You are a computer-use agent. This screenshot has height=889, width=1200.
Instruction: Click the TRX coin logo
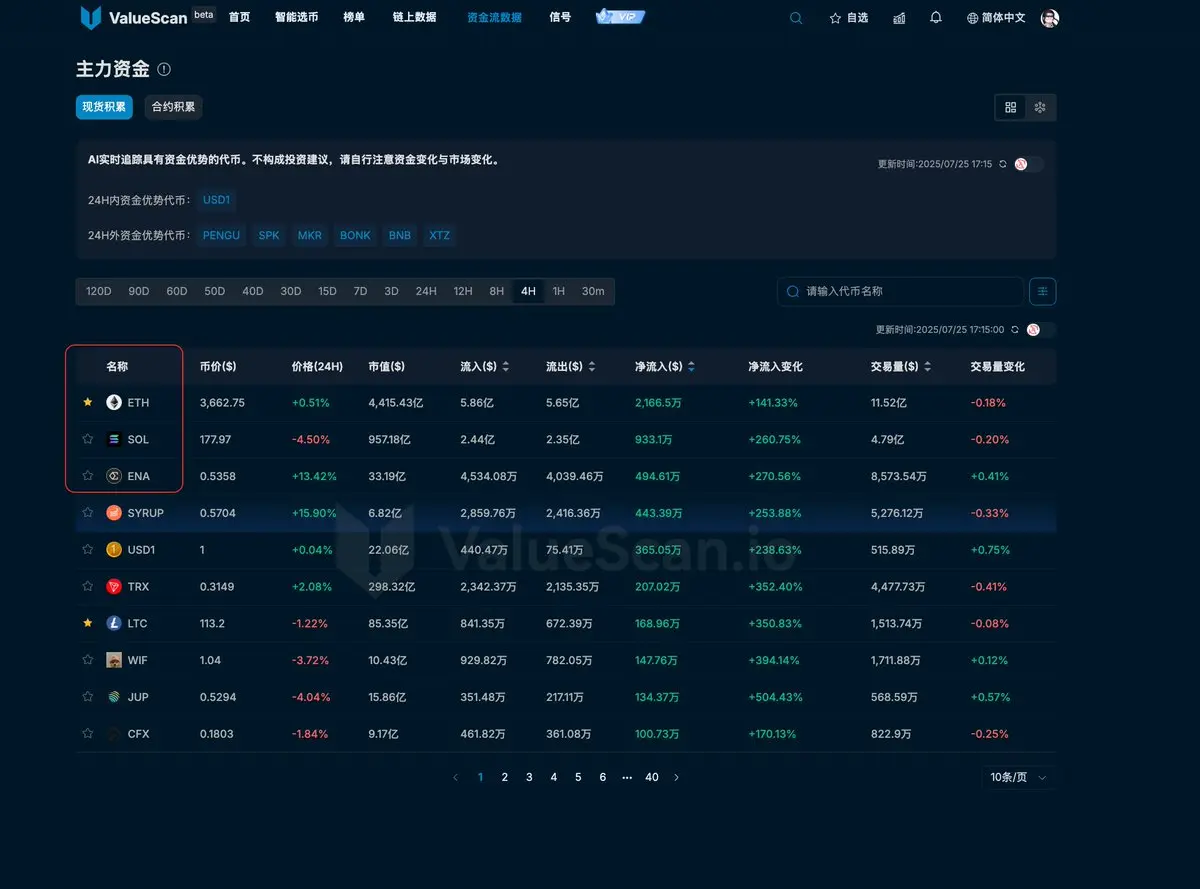tap(114, 586)
